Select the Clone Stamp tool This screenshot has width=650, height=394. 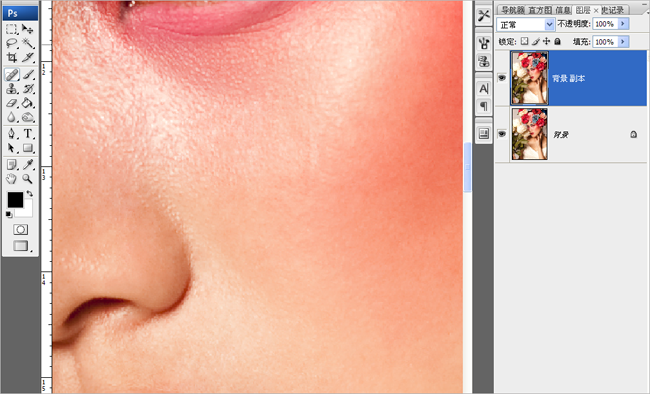point(12,89)
